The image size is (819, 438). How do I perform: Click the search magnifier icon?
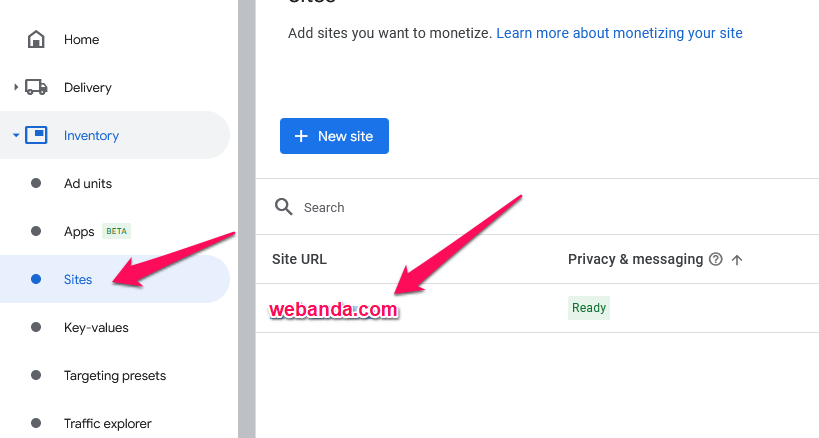(284, 207)
